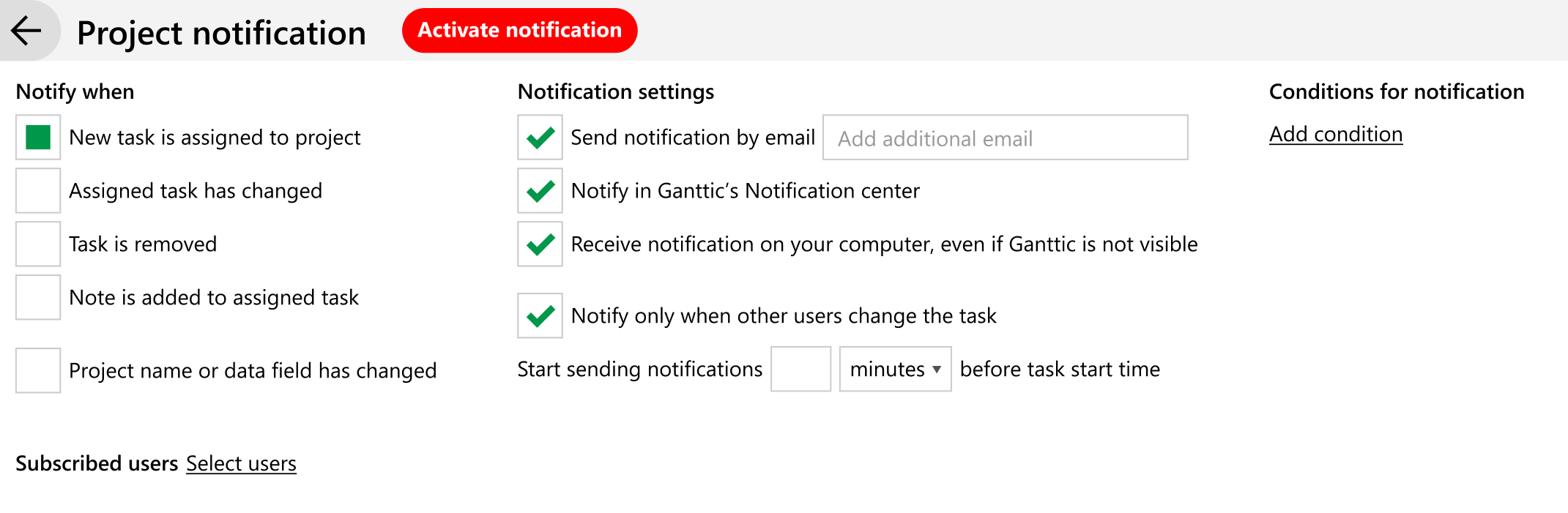Enable Note is added to assigned task

pyautogui.click(x=37, y=297)
